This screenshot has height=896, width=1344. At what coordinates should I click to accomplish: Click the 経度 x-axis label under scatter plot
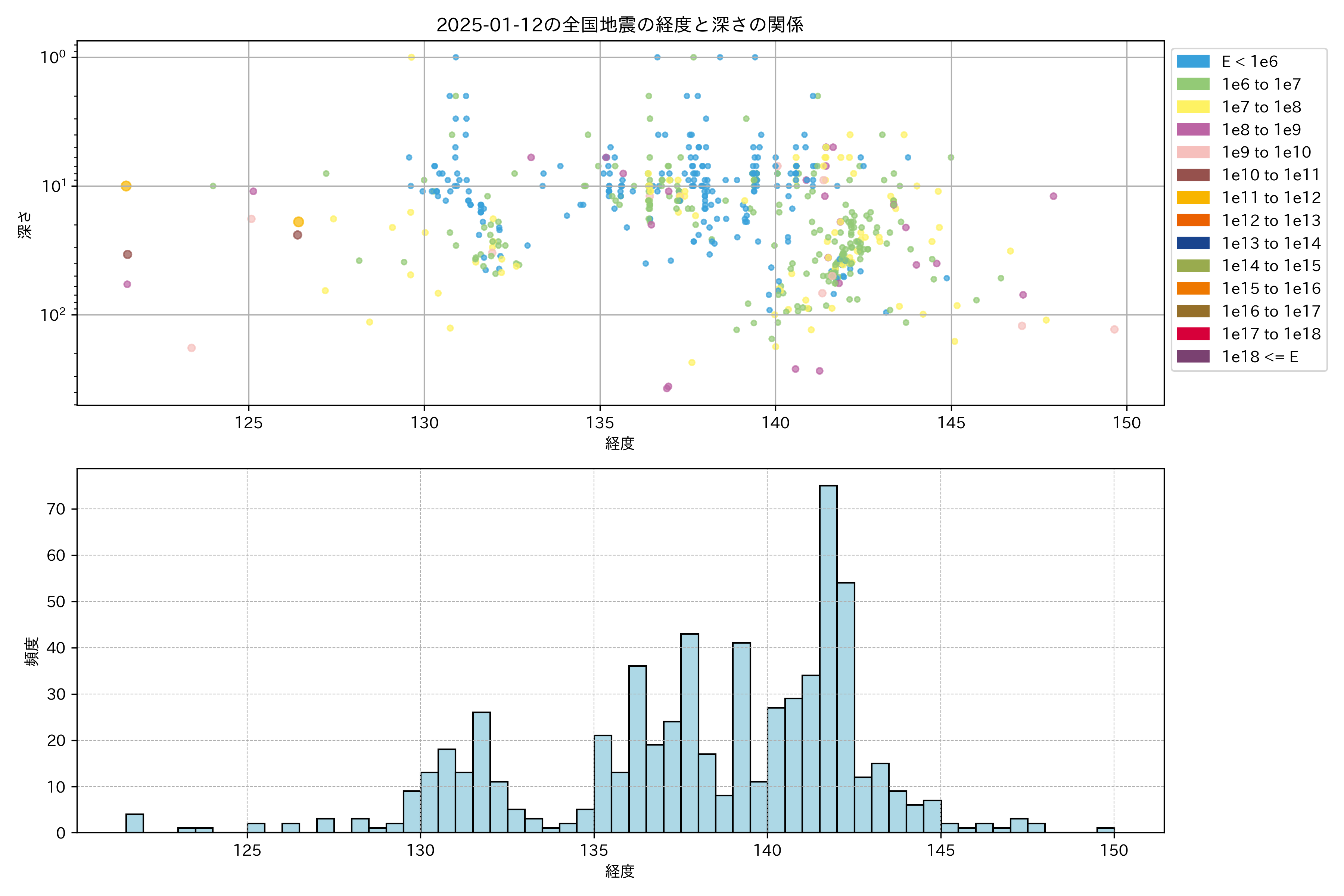[x=620, y=443]
